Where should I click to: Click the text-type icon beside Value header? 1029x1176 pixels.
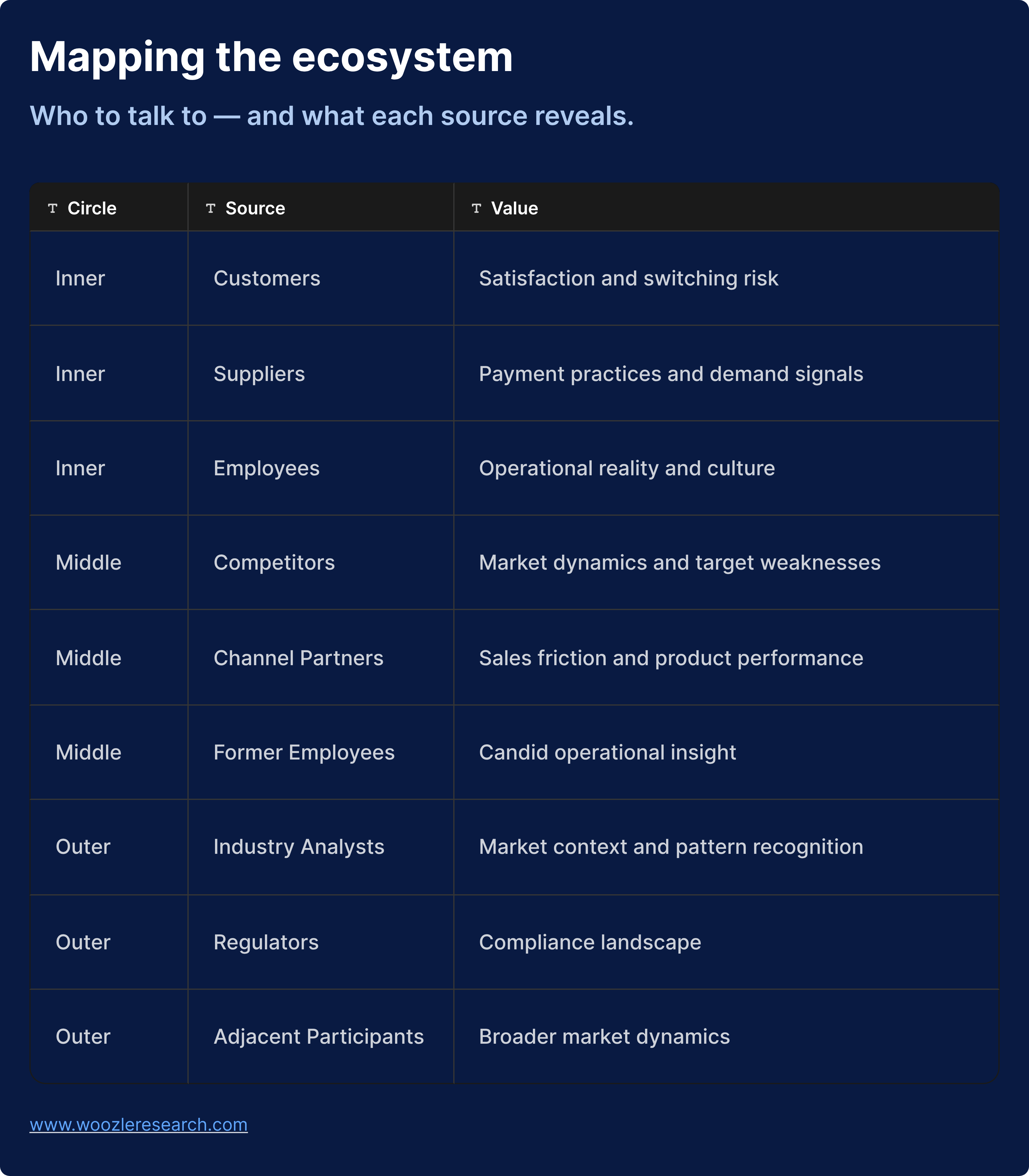click(476, 208)
